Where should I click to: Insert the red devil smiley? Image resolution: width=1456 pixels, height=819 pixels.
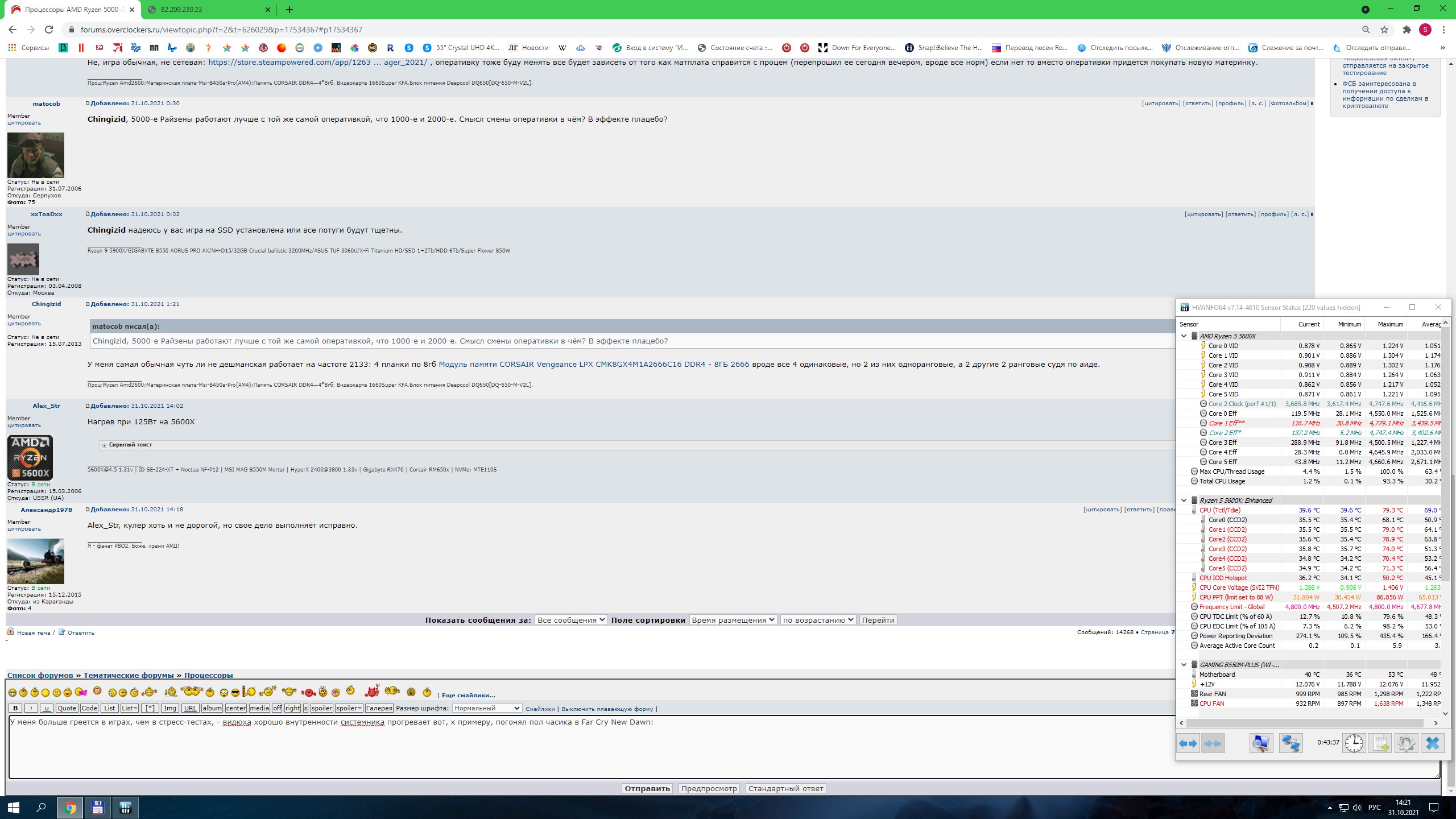372,692
